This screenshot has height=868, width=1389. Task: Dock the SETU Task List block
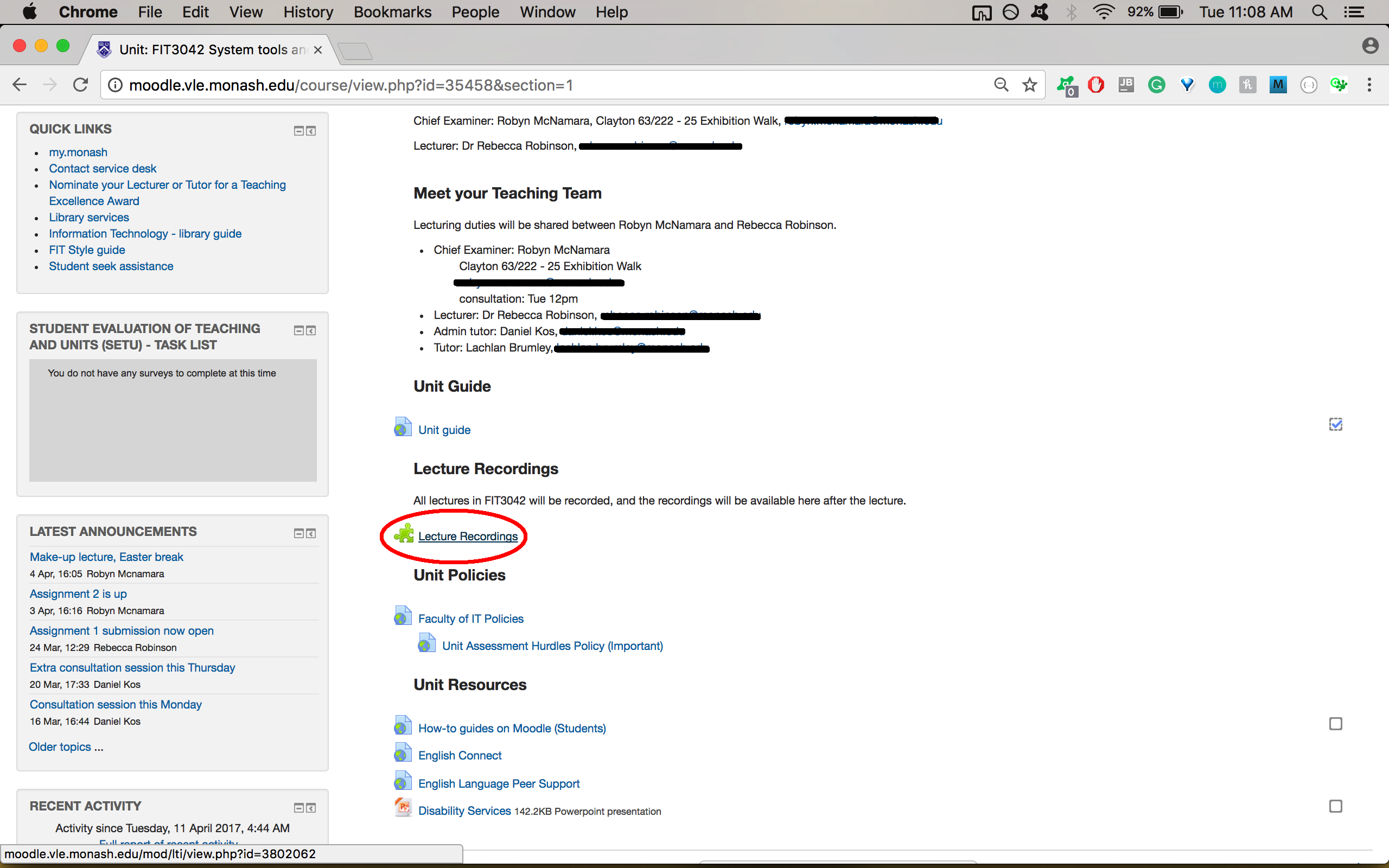point(310,330)
